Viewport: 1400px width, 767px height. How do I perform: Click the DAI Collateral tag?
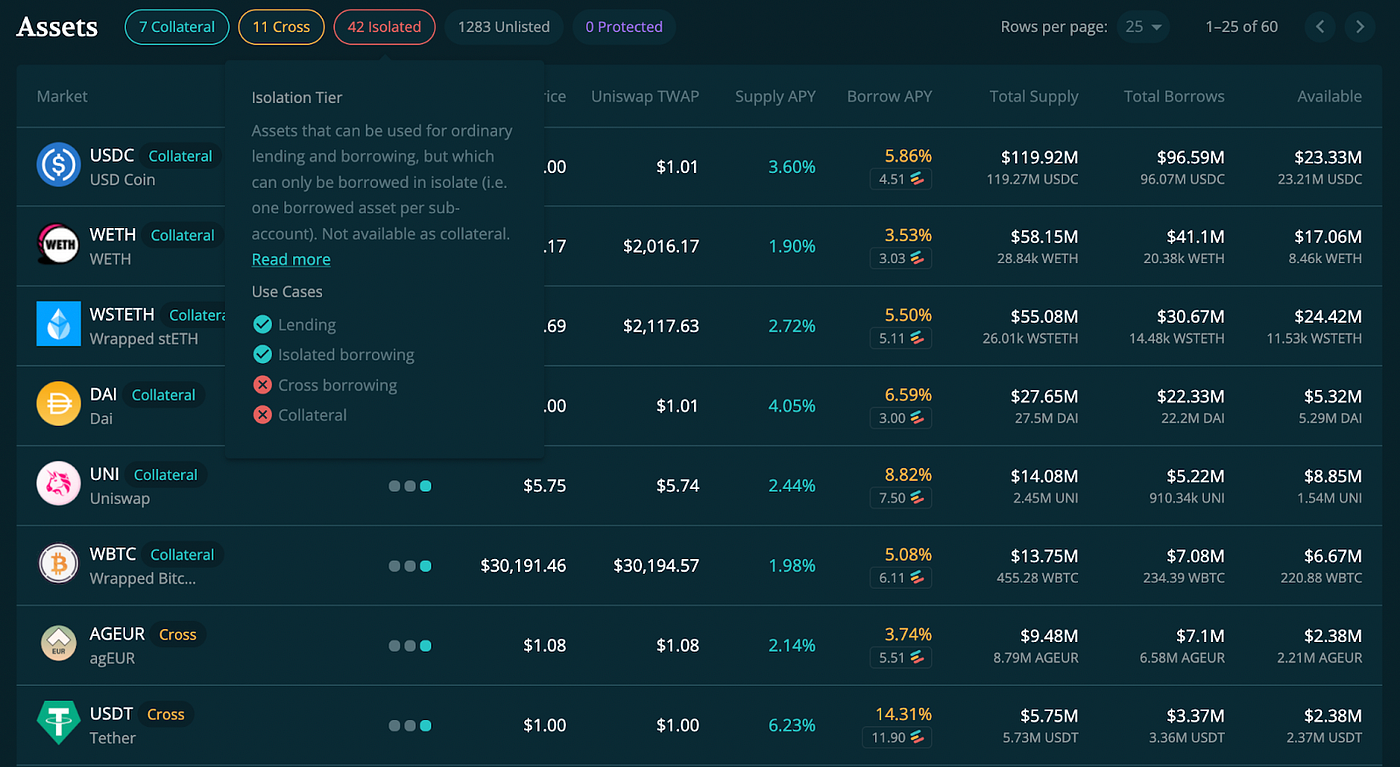coord(163,395)
